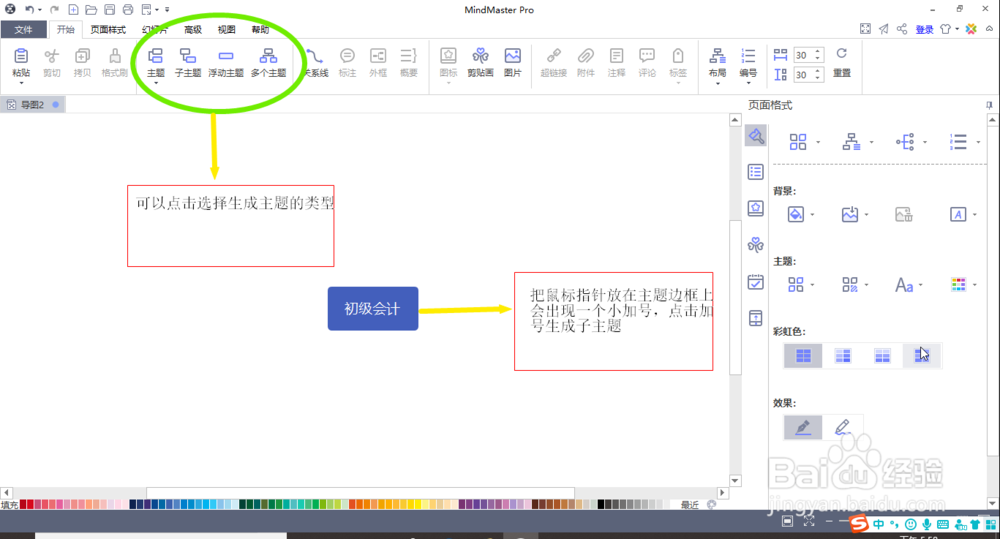Collapse the ribbon with the up chevron
Screen dimensions: 1000x539
pos(989,29)
